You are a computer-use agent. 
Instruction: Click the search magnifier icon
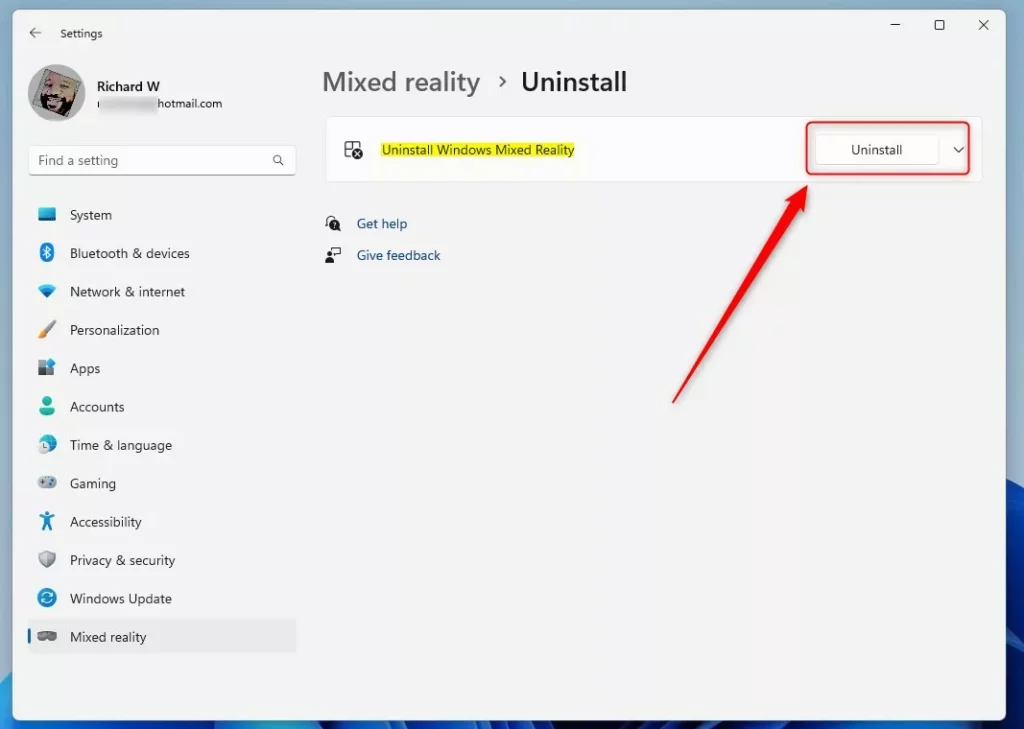pos(278,160)
